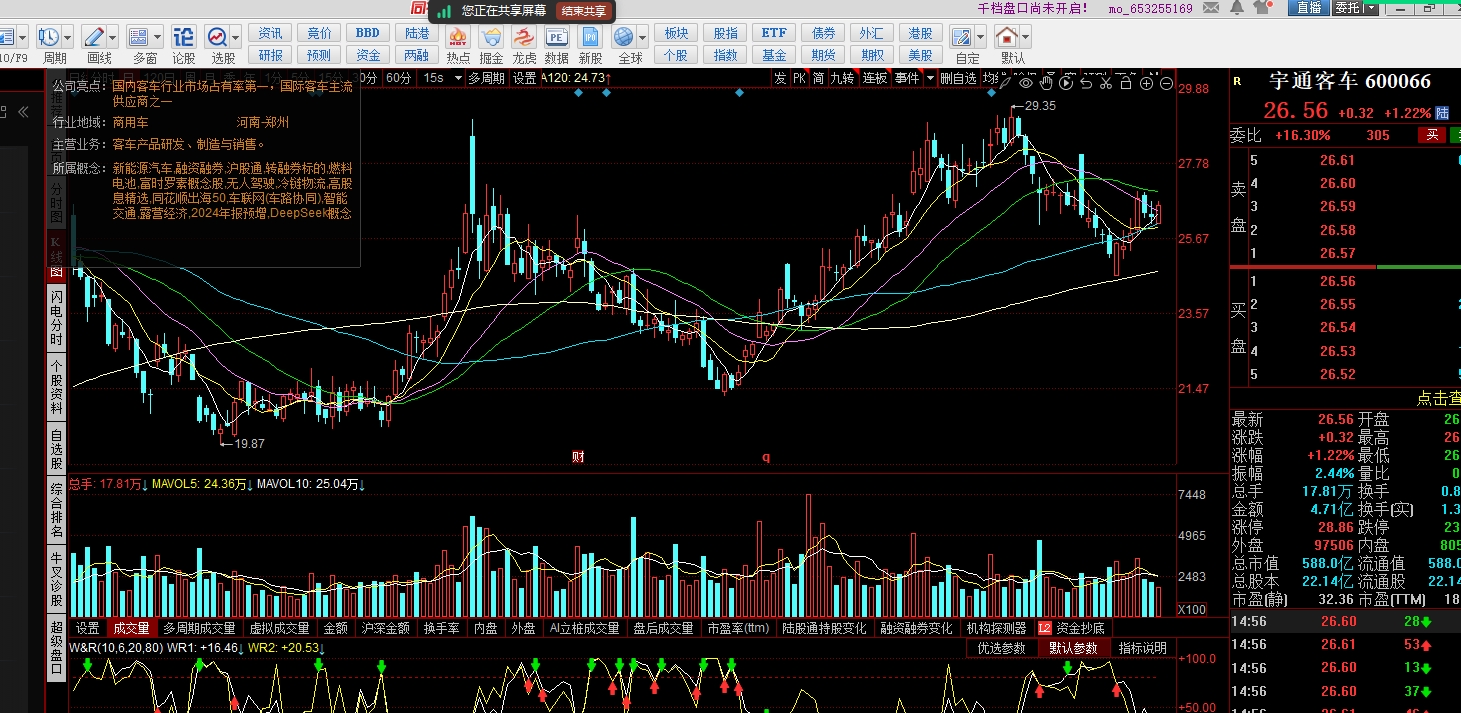Select 闪电分时 in the left sidebar
The image size is (1461, 713).
tap(57, 316)
